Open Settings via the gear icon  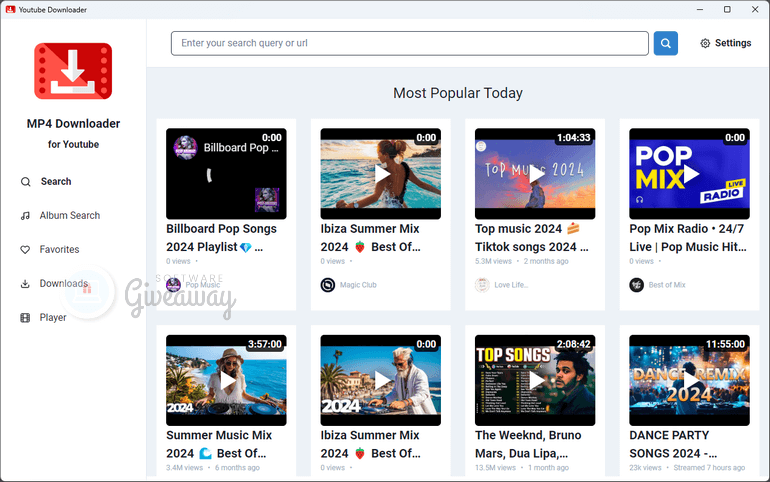pyautogui.click(x=705, y=44)
